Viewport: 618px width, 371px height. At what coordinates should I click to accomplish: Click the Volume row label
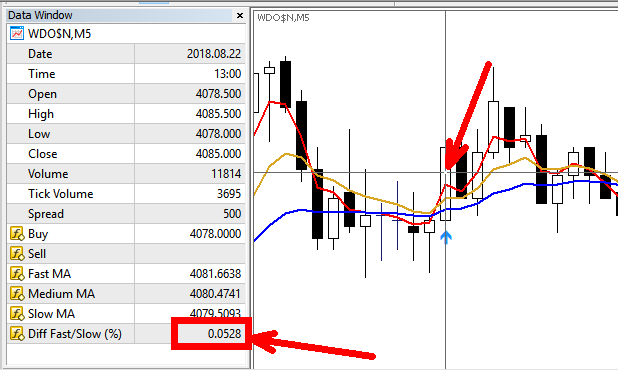48,174
